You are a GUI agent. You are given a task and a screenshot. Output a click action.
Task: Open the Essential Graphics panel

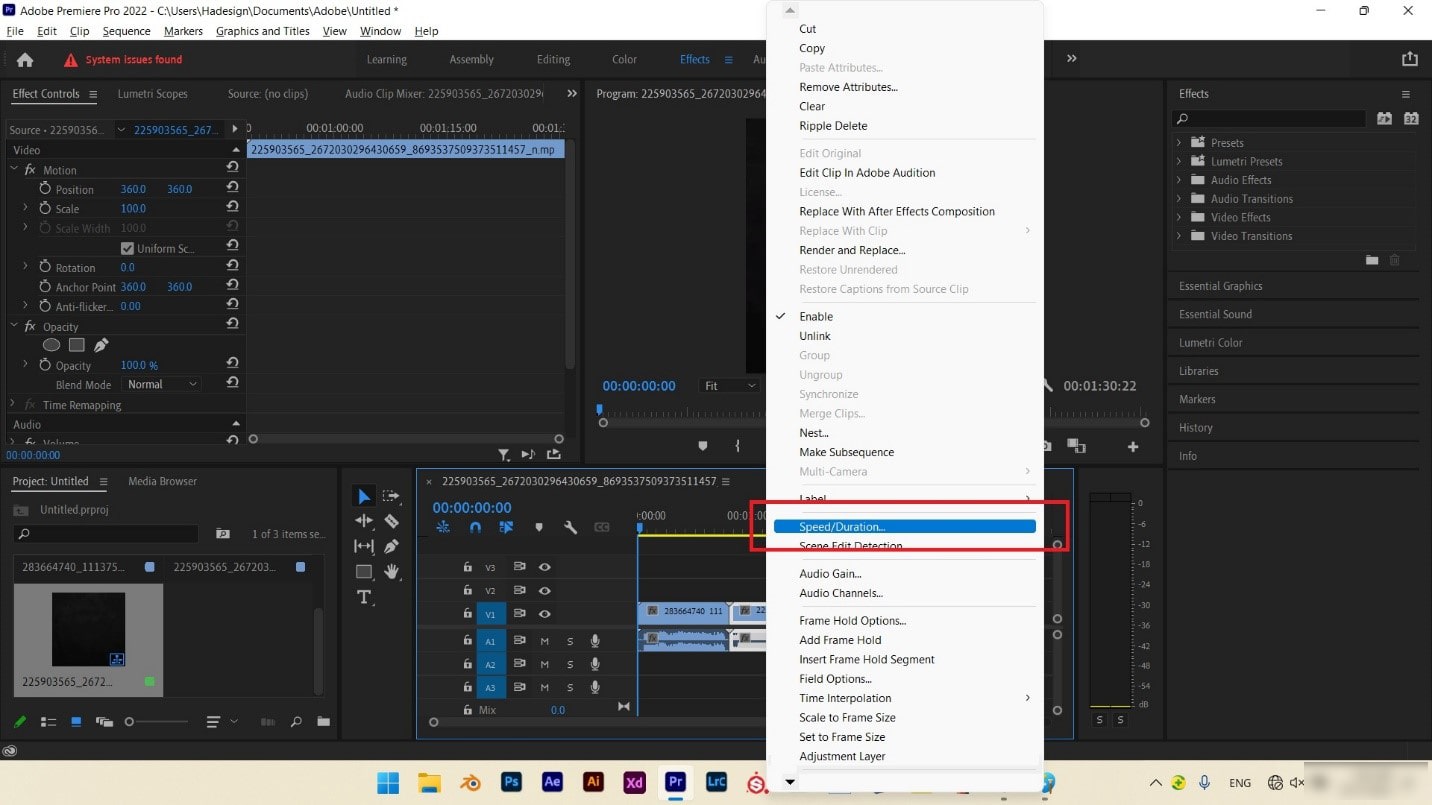pyautogui.click(x=1220, y=286)
